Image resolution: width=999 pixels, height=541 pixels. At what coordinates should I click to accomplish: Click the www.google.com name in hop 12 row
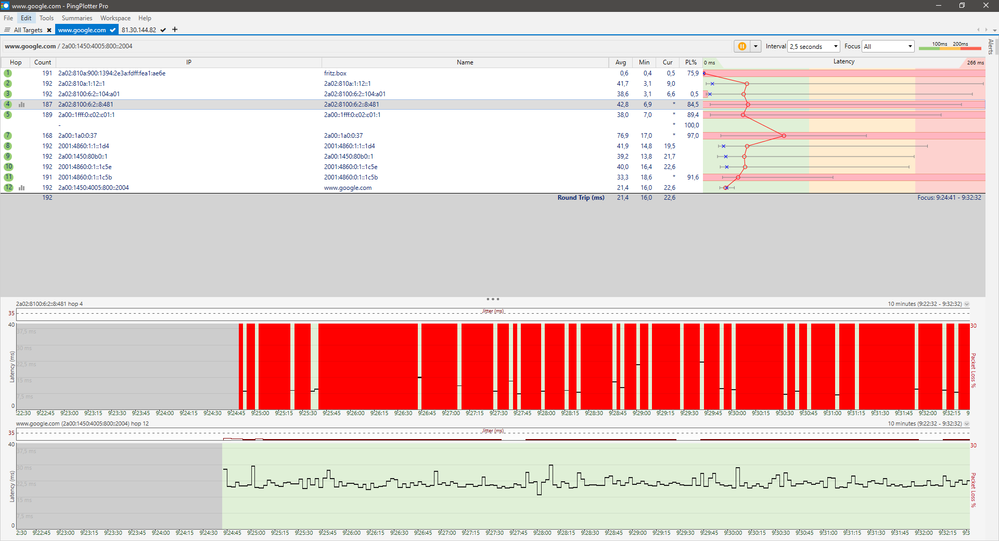(348, 188)
